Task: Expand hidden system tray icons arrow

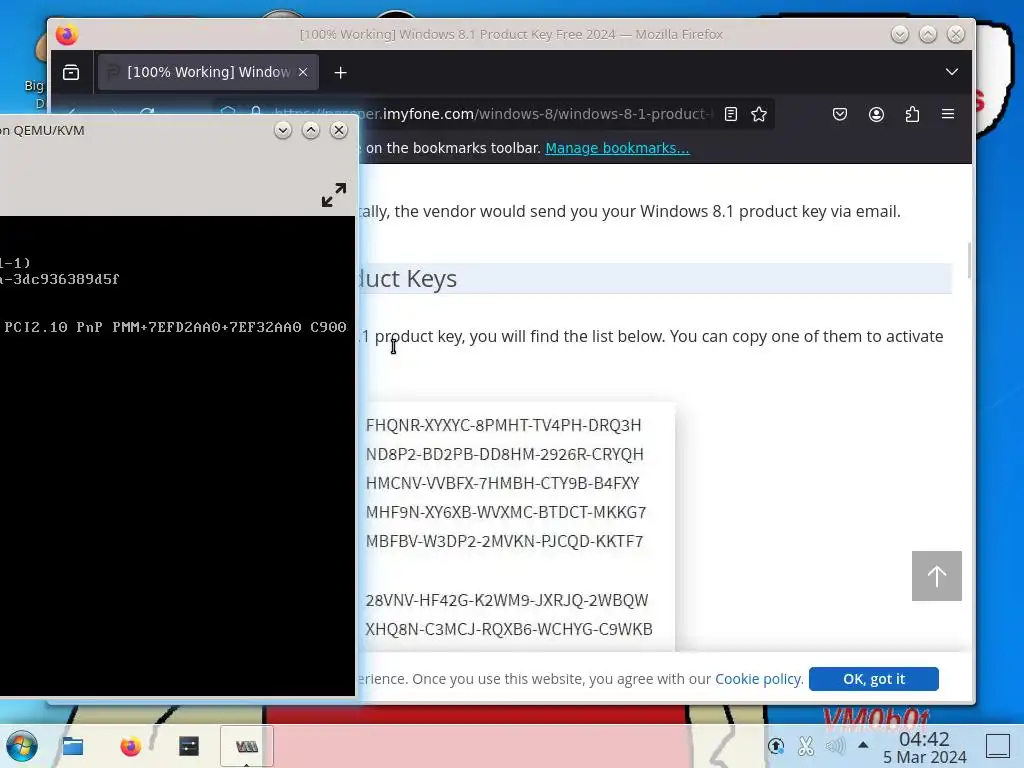Action: point(863,745)
